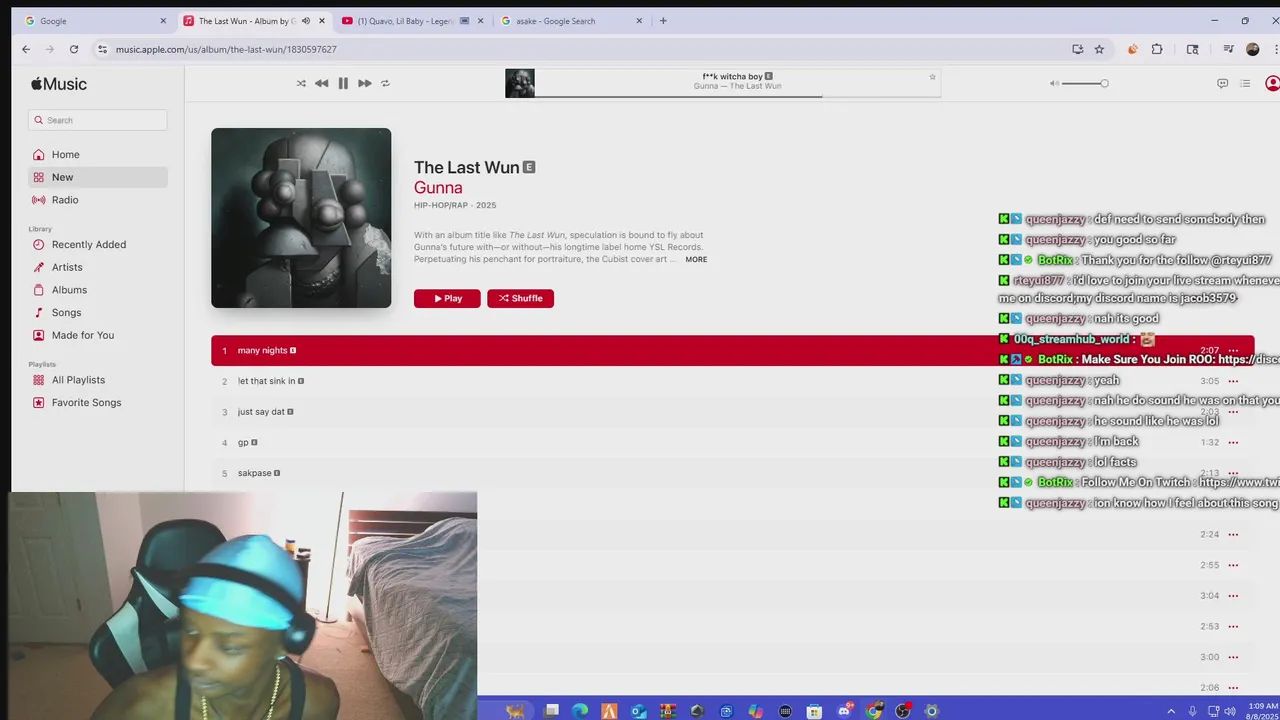The height and width of the screenshot is (720, 1280).
Task: Open Outlook from the taskbar
Action: coord(639,711)
